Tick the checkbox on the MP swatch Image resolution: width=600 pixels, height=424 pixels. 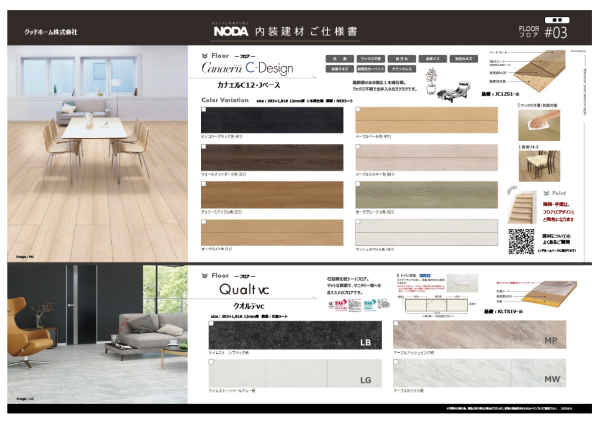396,323
